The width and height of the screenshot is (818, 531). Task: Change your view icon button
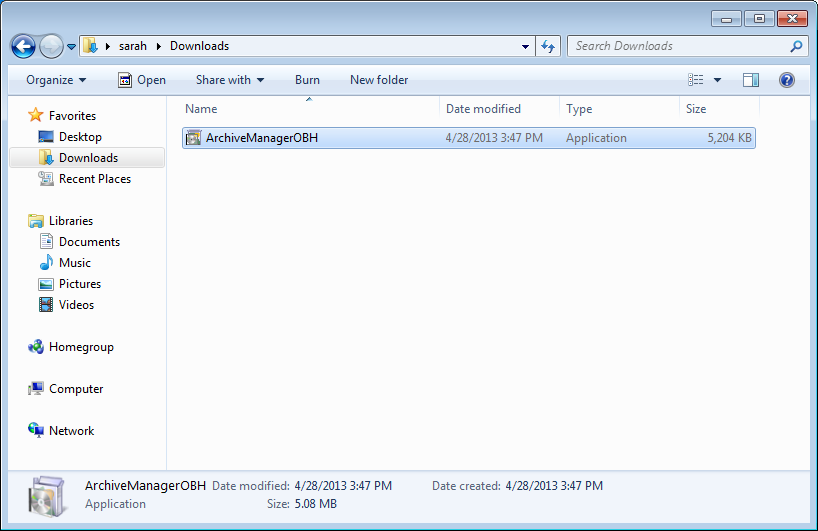695,80
